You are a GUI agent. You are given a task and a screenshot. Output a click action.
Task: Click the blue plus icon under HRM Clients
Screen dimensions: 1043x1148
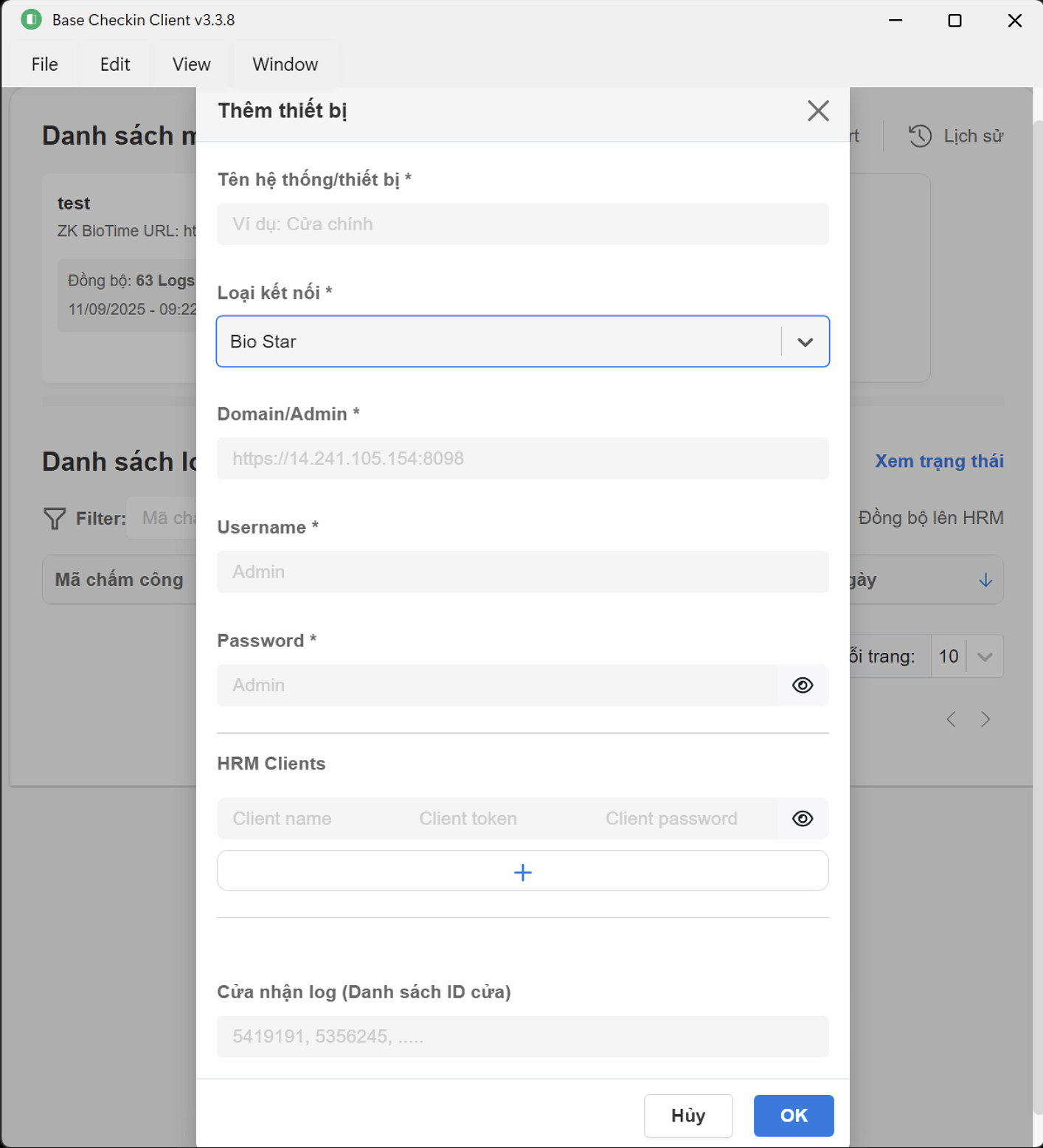(x=522, y=872)
